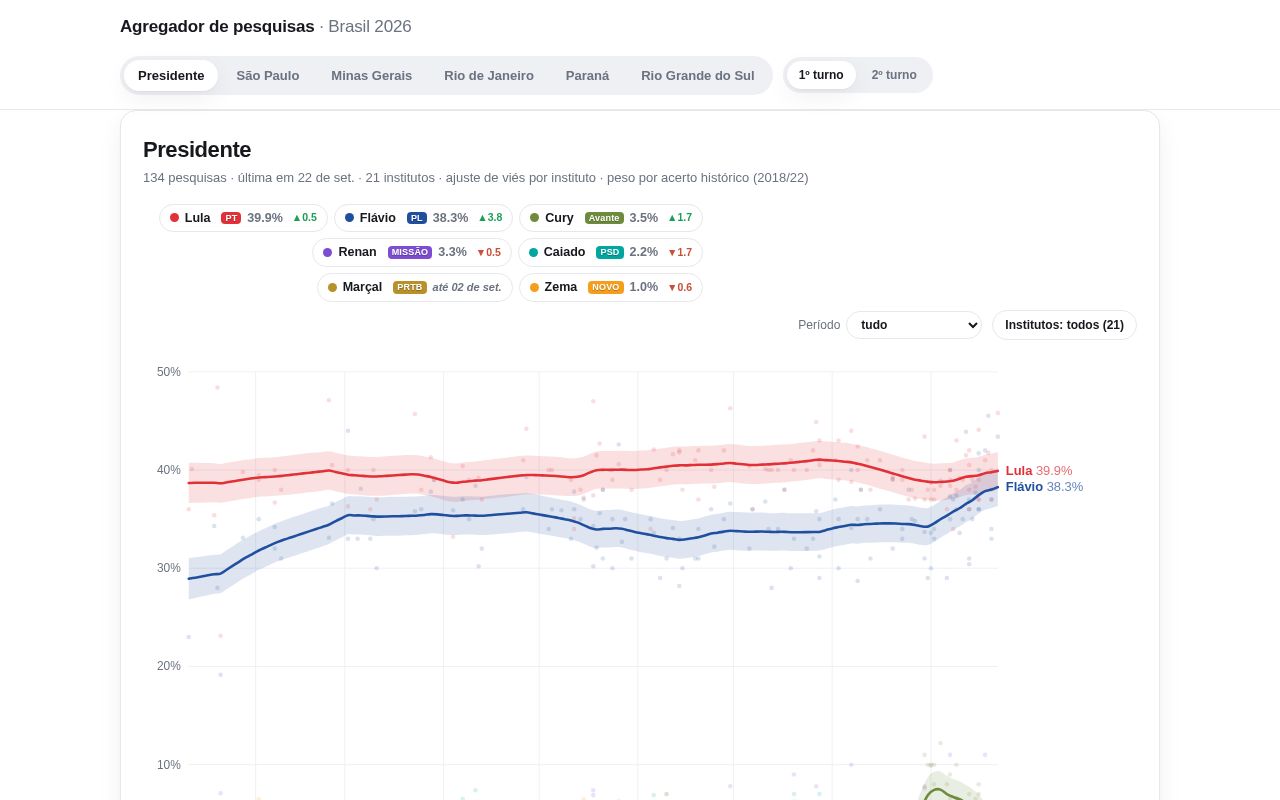Click the 'Brasil 2026' header text
The width and height of the screenshot is (1280, 800).
[x=370, y=27]
